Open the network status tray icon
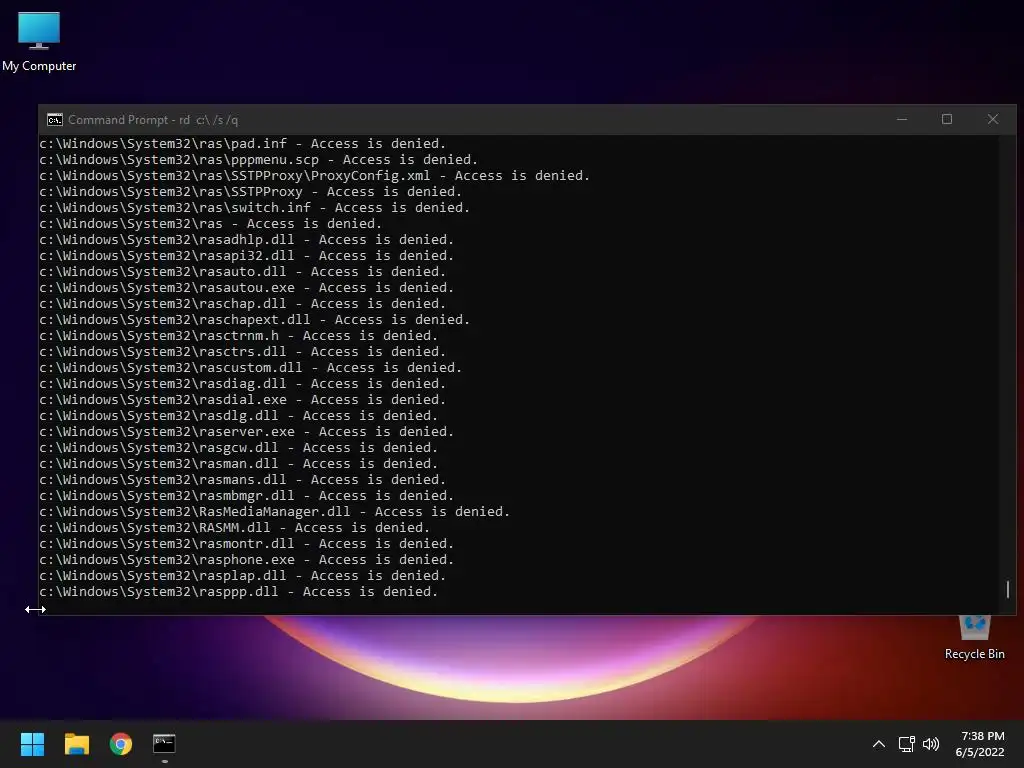The width and height of the screenshot is (1024, 768). click(906, 744)
